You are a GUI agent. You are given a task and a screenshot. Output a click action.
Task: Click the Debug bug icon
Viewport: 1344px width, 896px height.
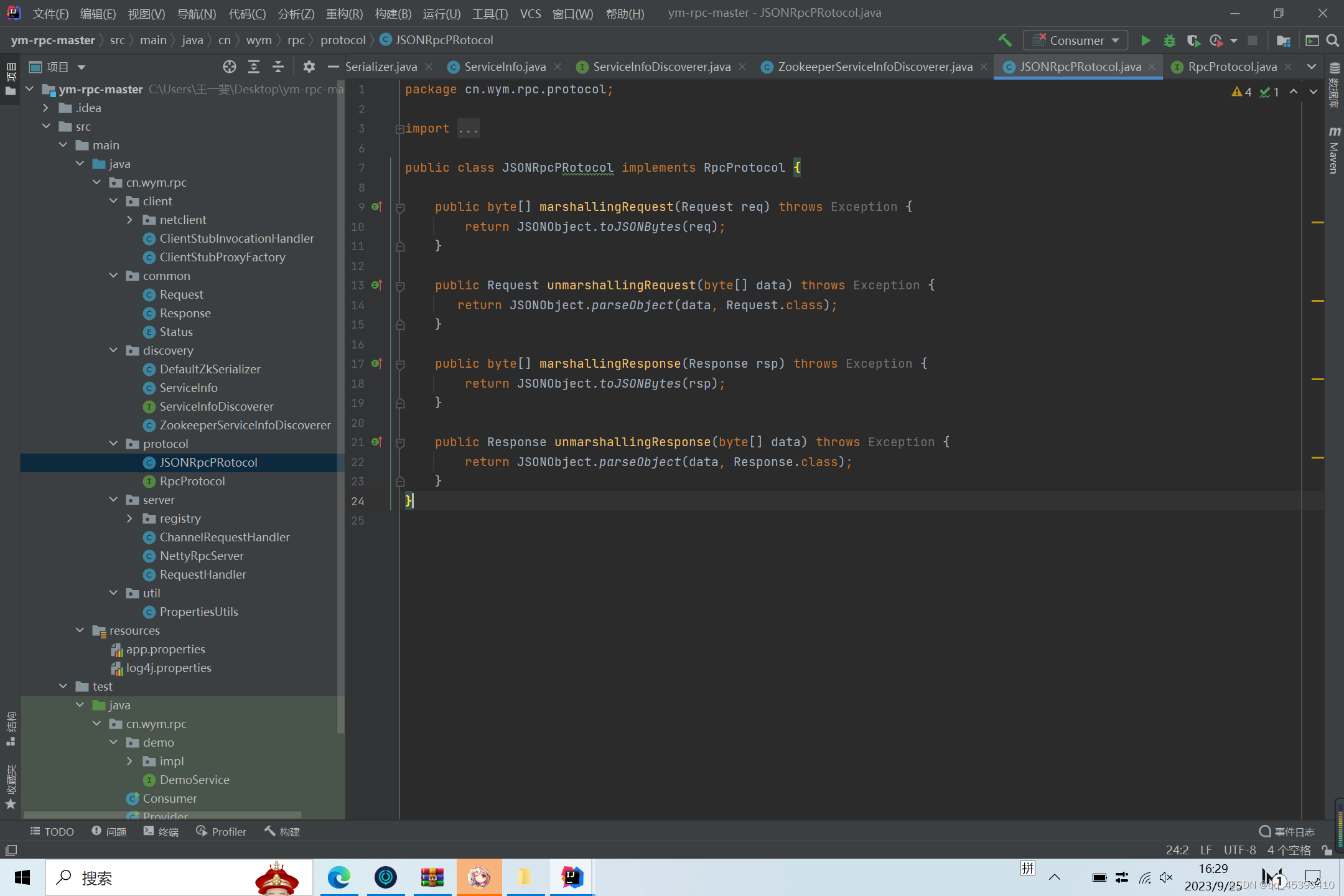(x=1169, y=40)
